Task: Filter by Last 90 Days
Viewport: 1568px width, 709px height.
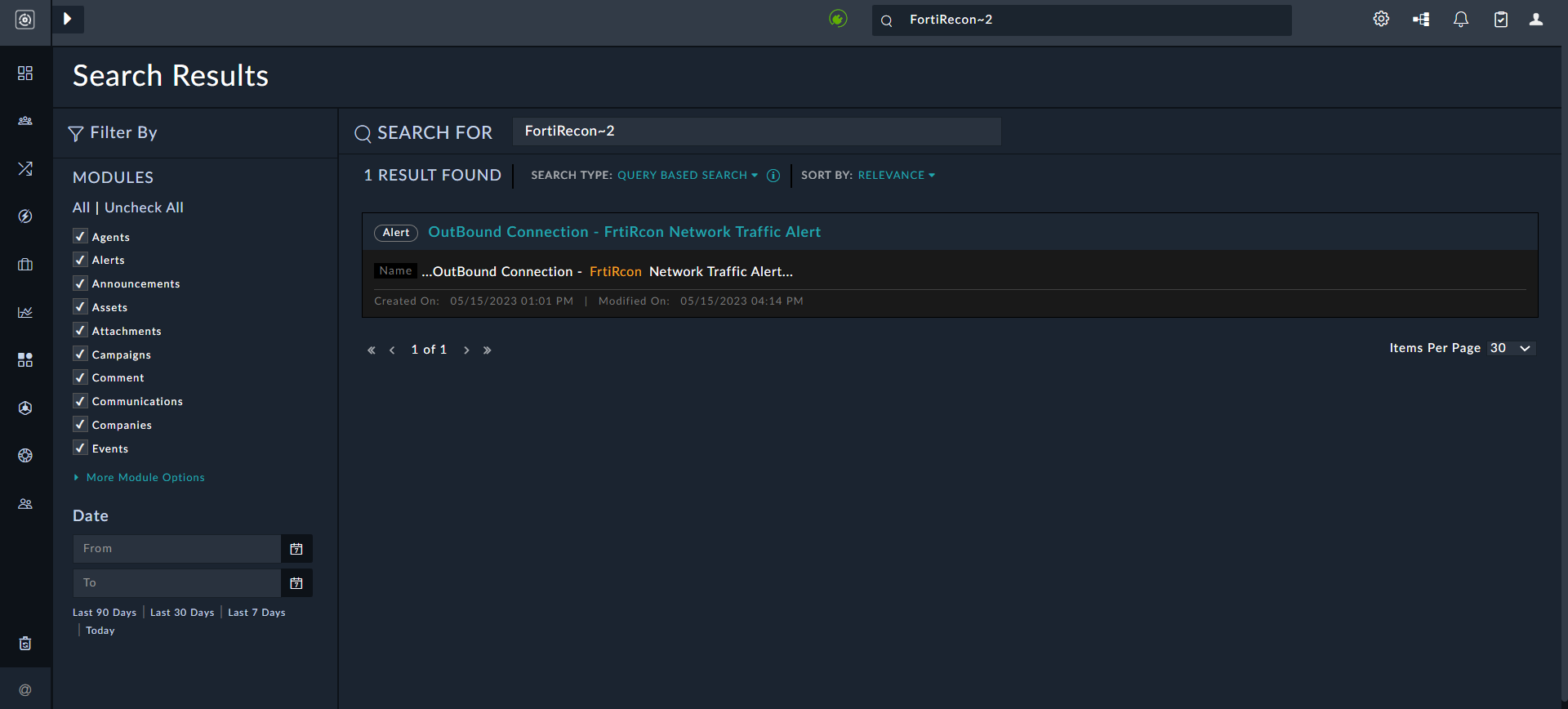Action: click(x=105, y=613)
